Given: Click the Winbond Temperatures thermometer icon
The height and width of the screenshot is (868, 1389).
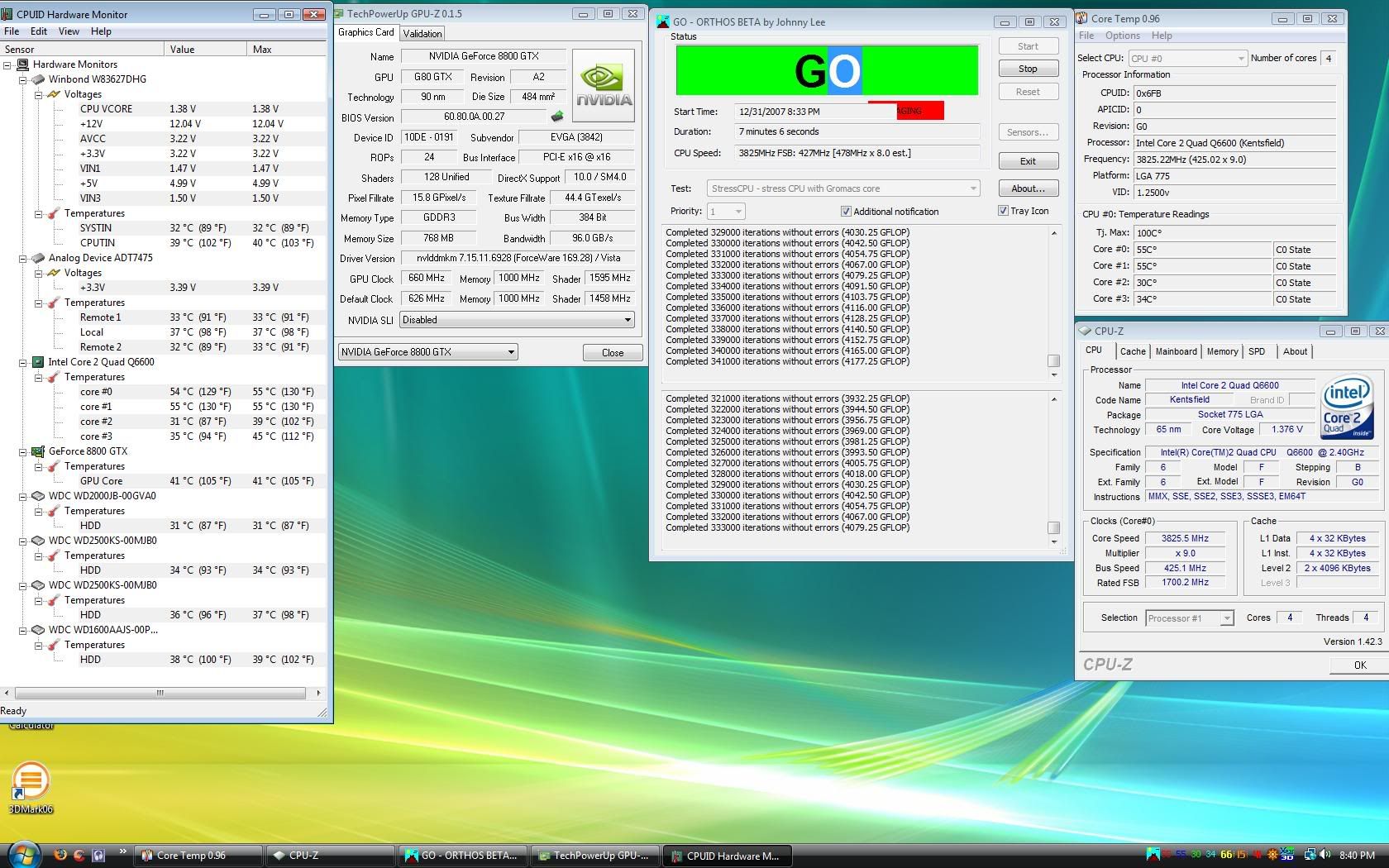Looking at the screenshot, I should (x=54, y=213).
